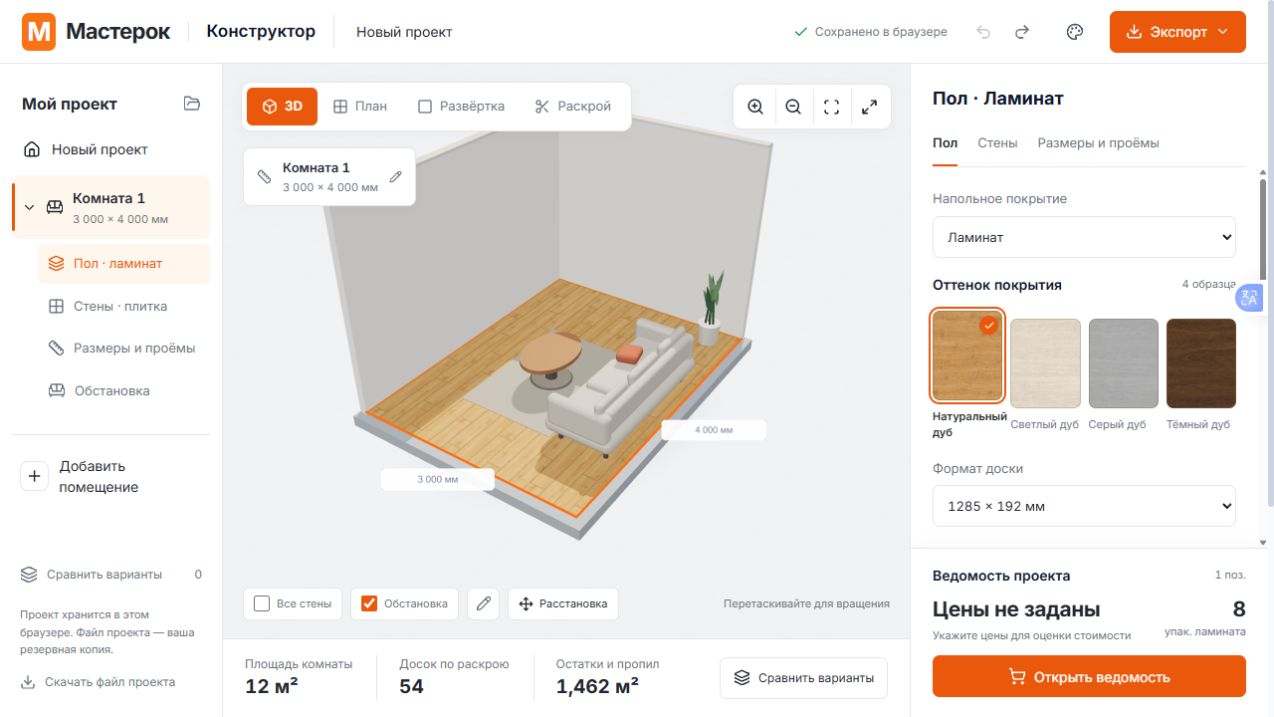Select Размеры и проёмы in sidebar tree
This screenshot has height=717, width=1274.
point(124,349)
